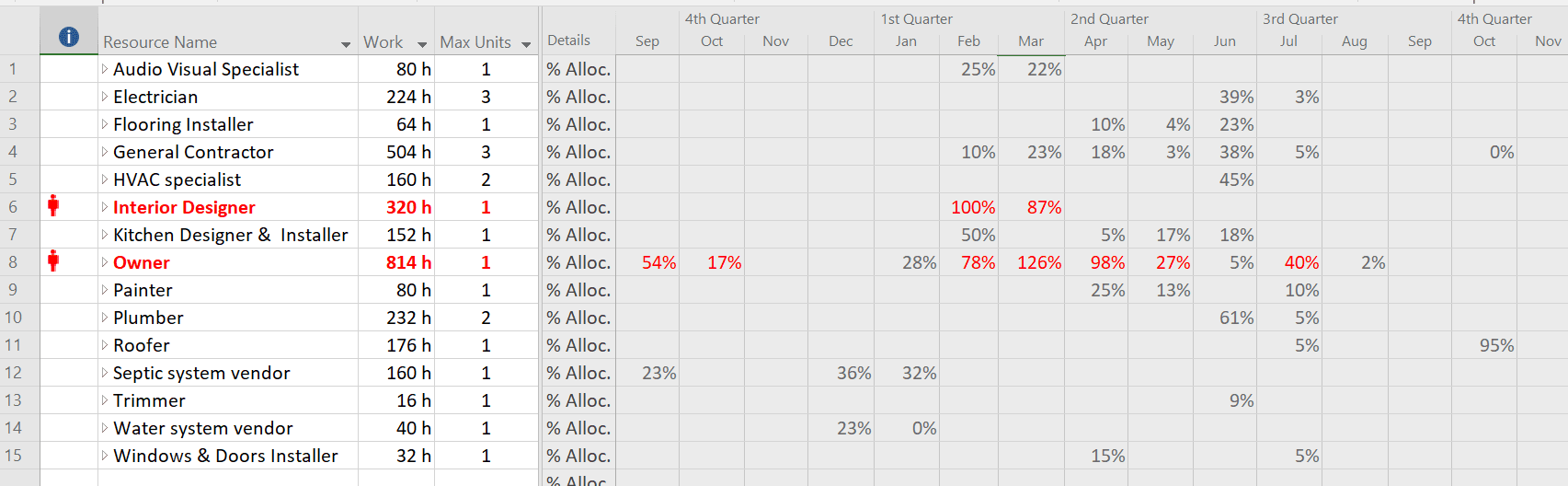Expand the Owner resource assignments
Image resolution: width=1568 pixels, height=486 pixels.
pos(105,262)
